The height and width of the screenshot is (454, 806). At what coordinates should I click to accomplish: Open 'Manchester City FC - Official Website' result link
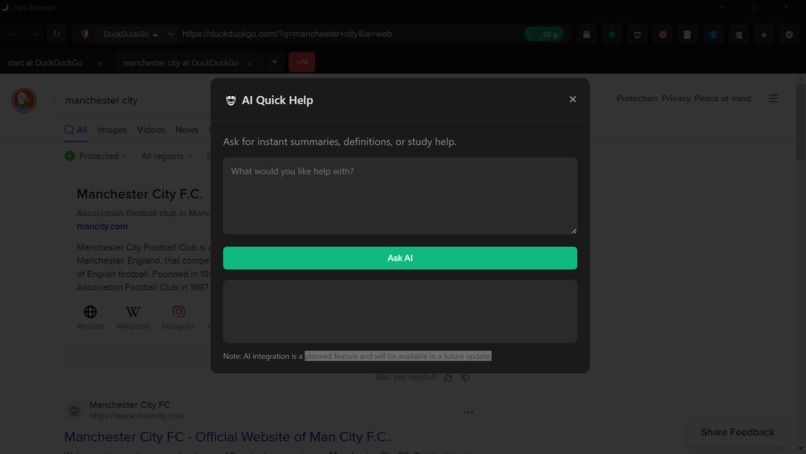point(228,437)
